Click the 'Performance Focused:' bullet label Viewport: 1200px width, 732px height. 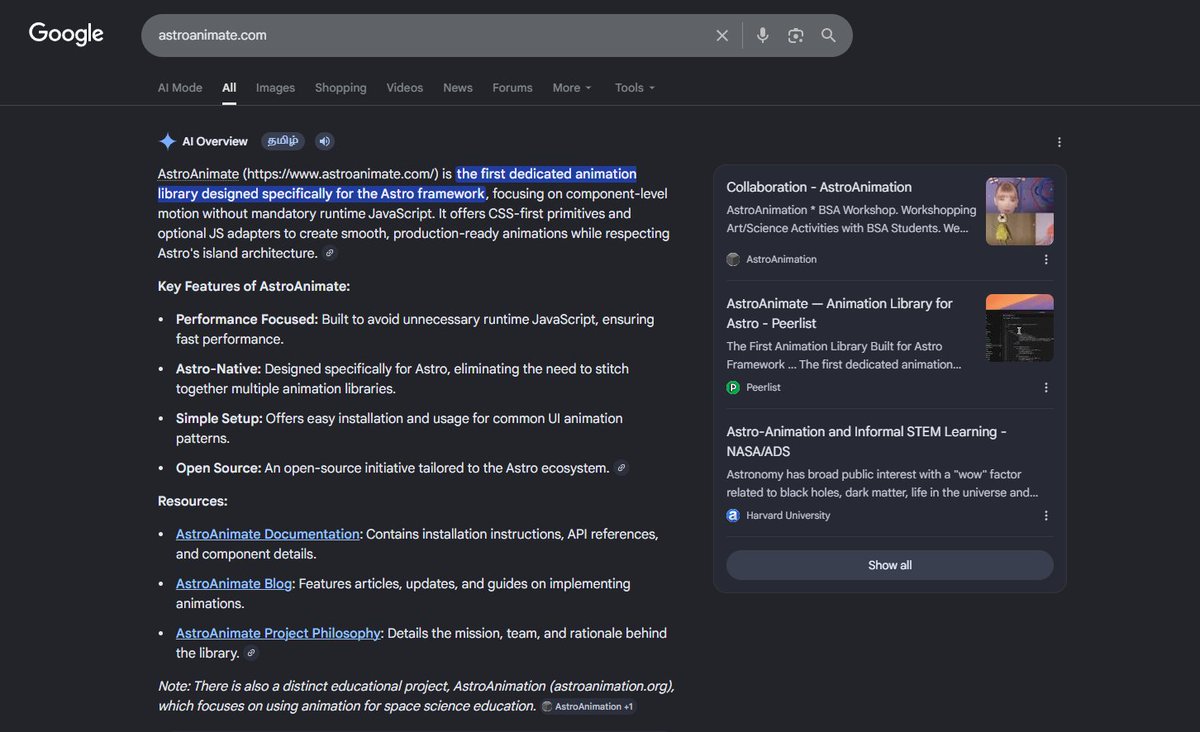click(x=247, y=320)
